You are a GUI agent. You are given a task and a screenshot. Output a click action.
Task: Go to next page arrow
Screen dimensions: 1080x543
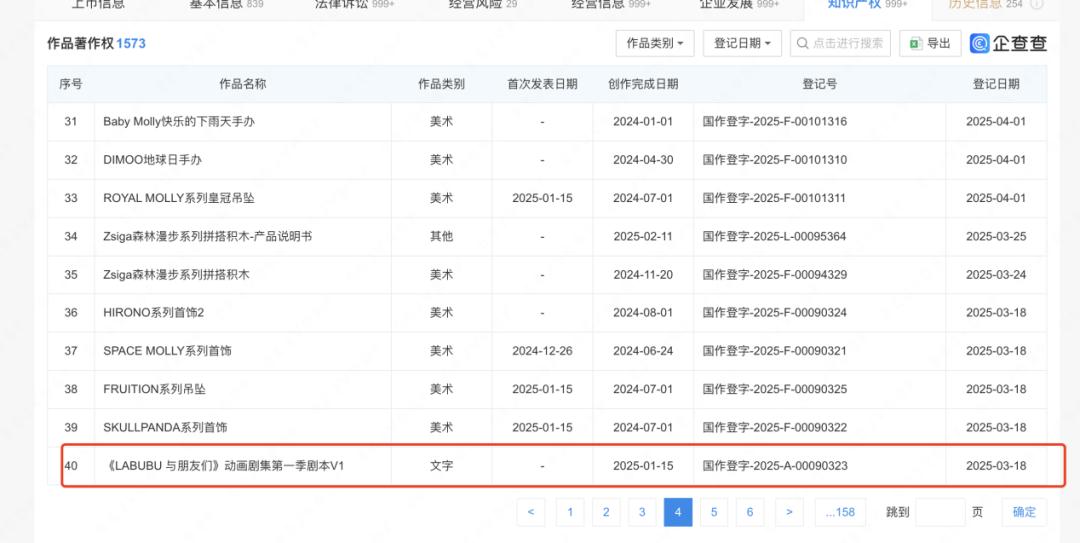(789, 512)
